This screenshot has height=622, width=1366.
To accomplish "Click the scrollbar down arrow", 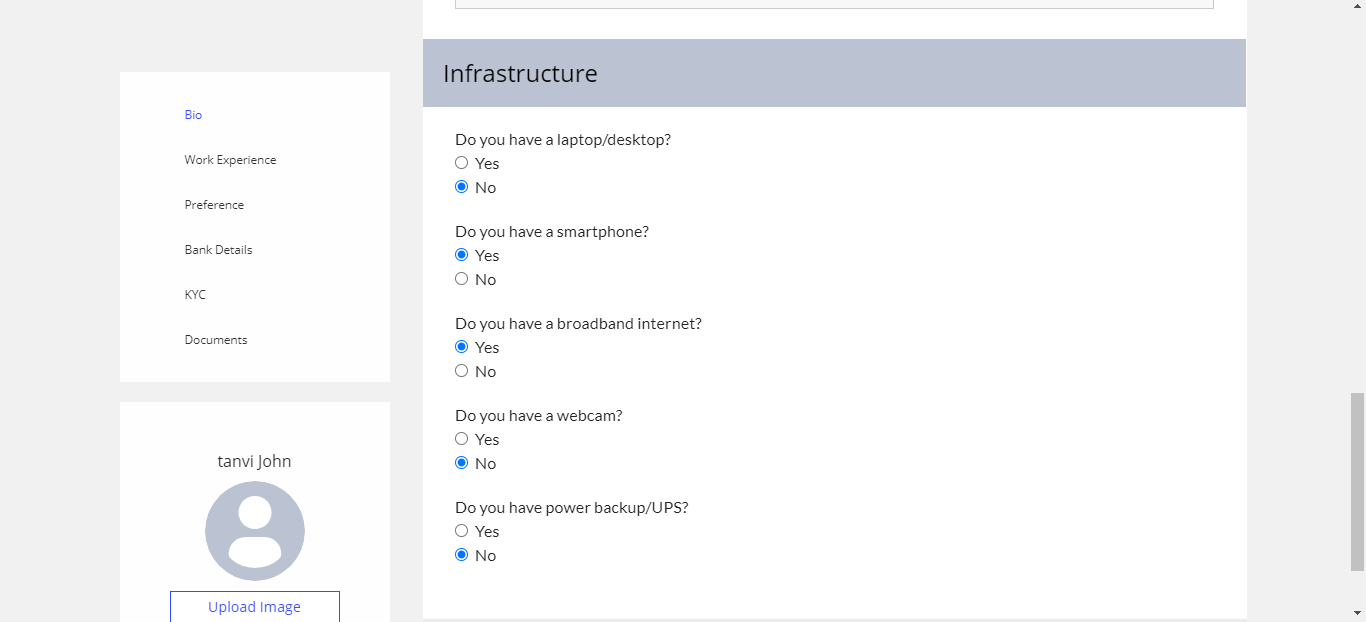I will tap(1357, 611).
